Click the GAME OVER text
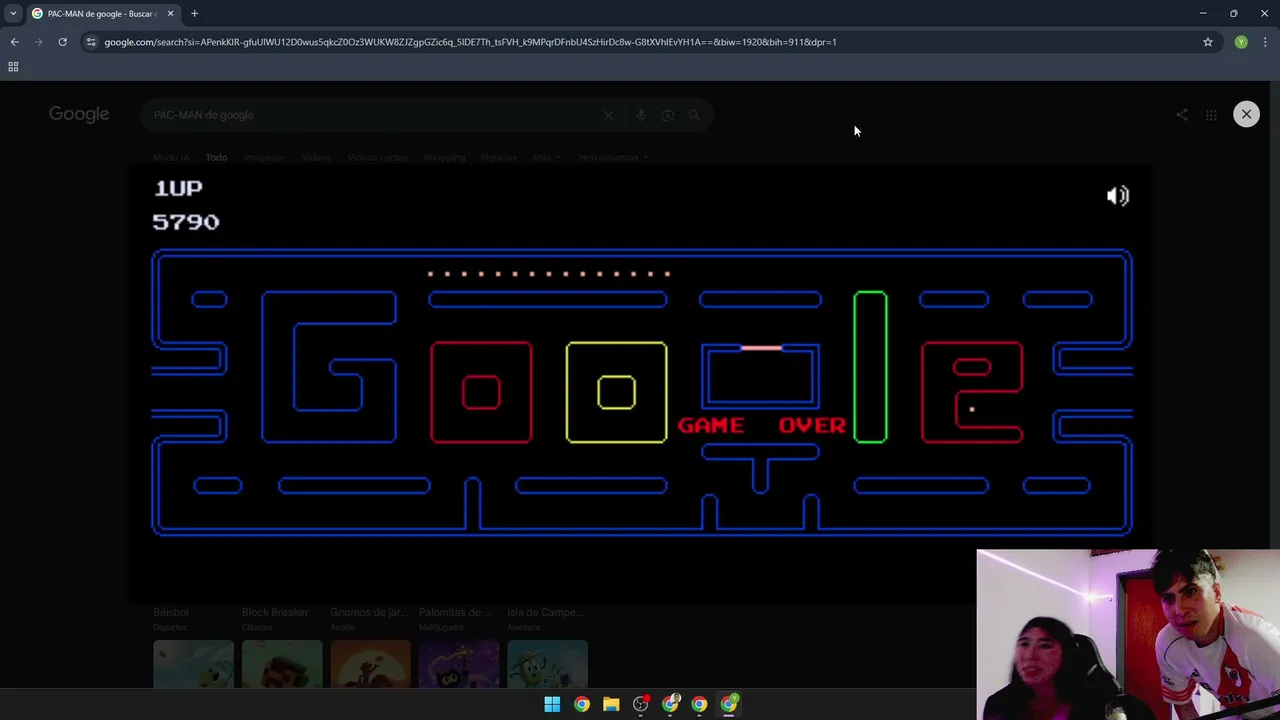1280x720 pixels. pyautogui.click(x=762, y=425)
